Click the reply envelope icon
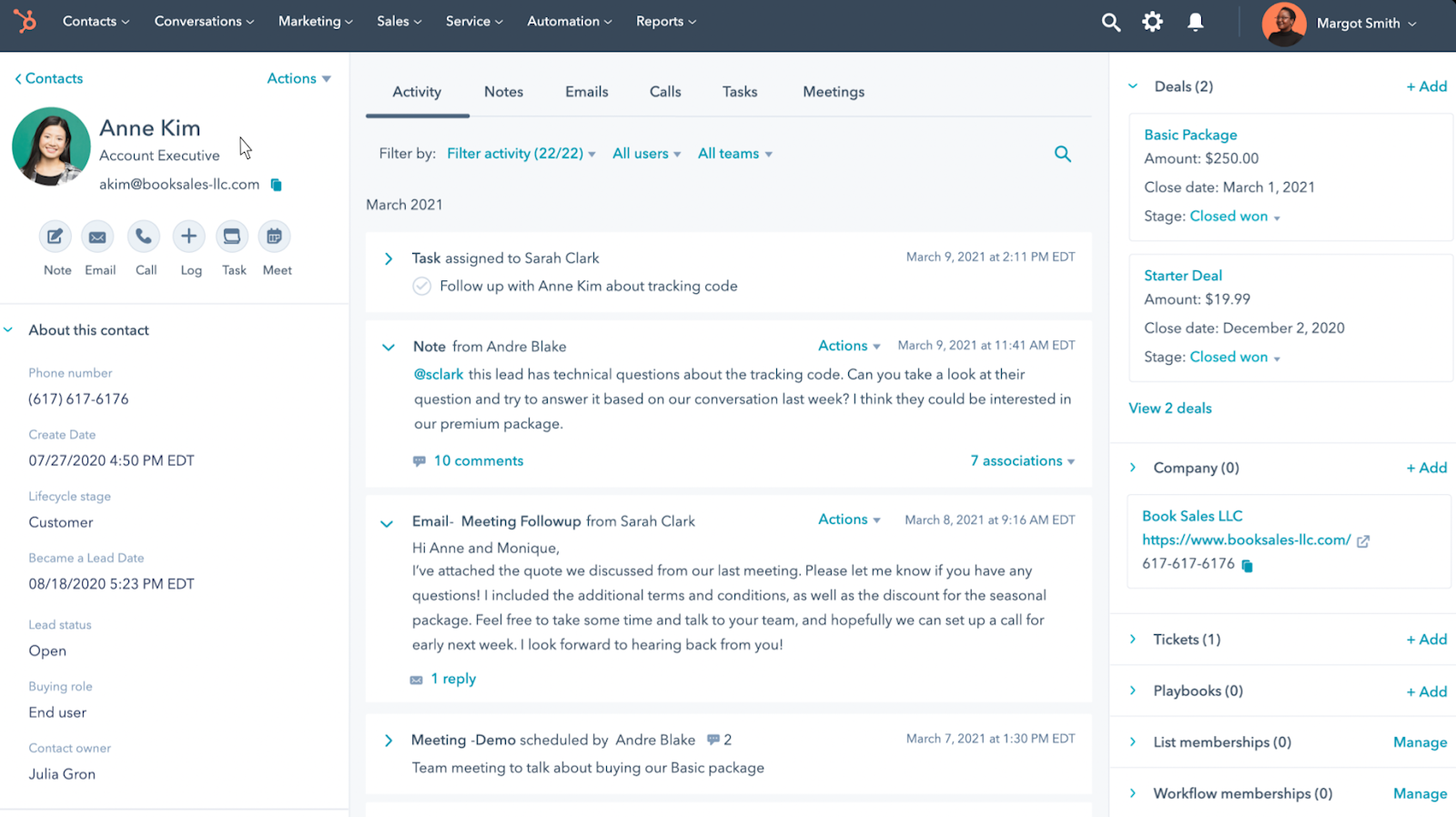Image resolution: width=1456 pixels, height=817 pixels. (x=416, y=680)
